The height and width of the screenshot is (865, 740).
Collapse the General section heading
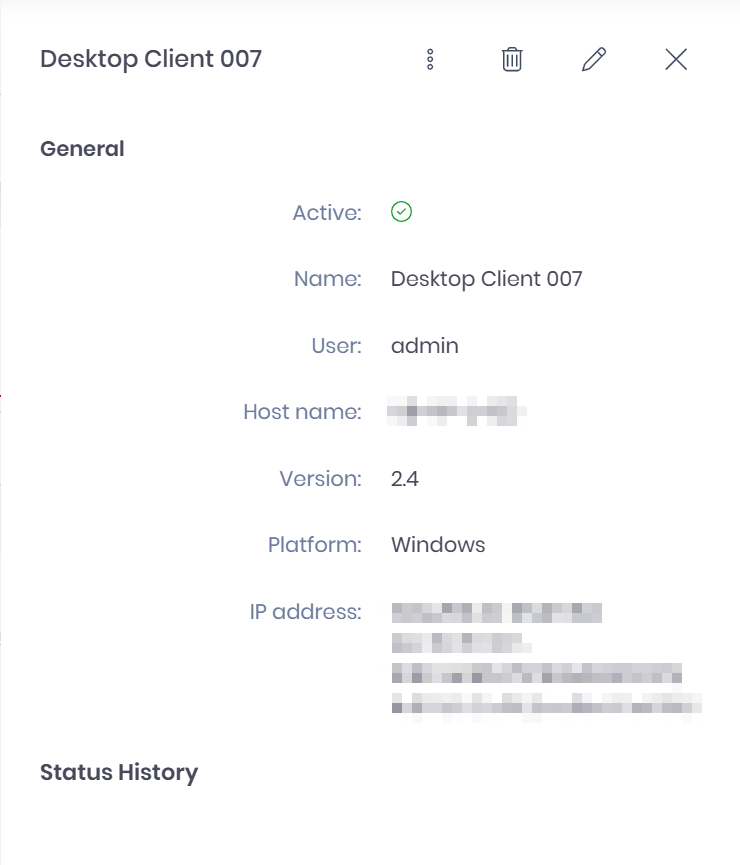point(82,148)
